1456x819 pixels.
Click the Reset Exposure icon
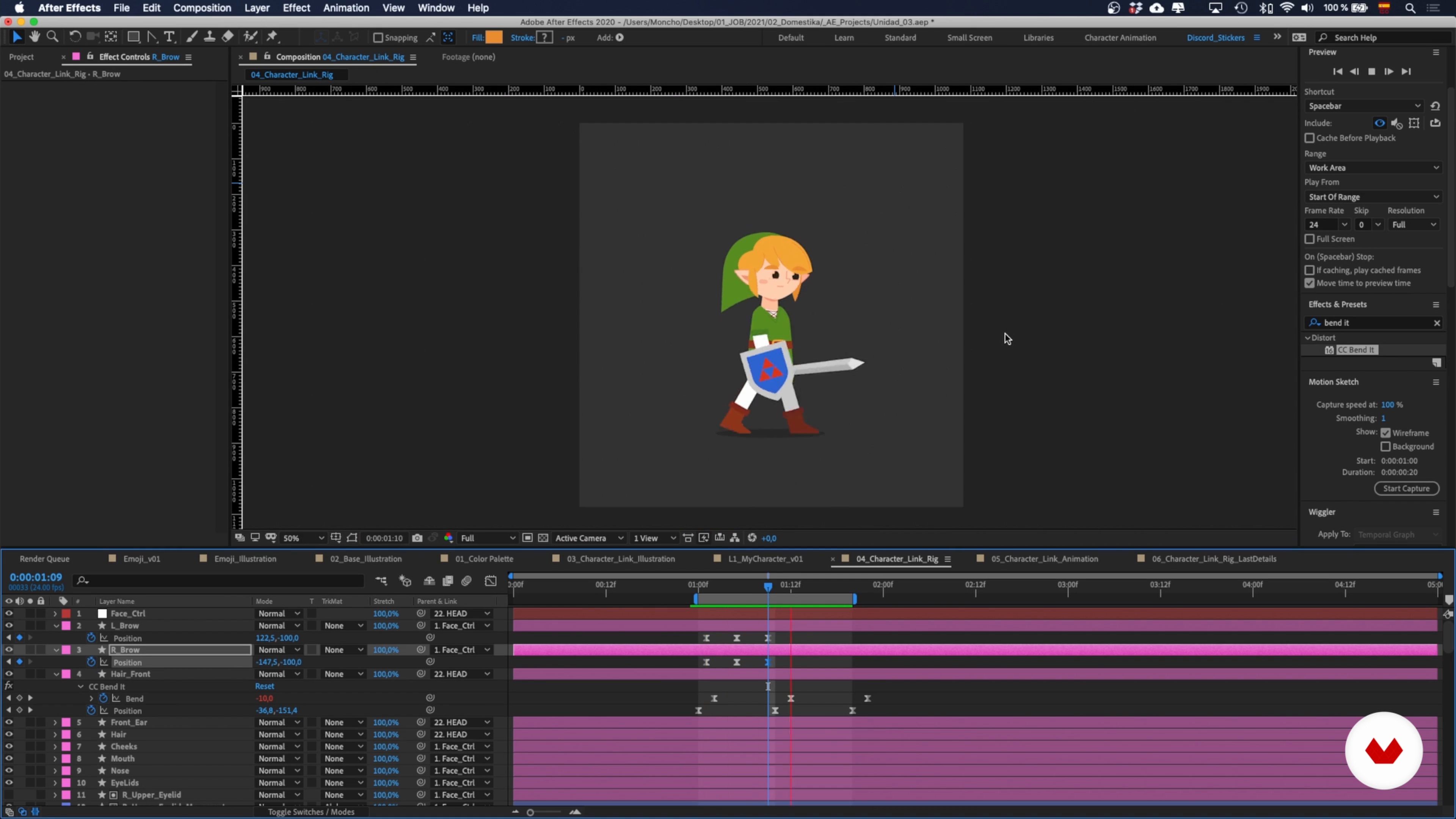click(752, 538)
